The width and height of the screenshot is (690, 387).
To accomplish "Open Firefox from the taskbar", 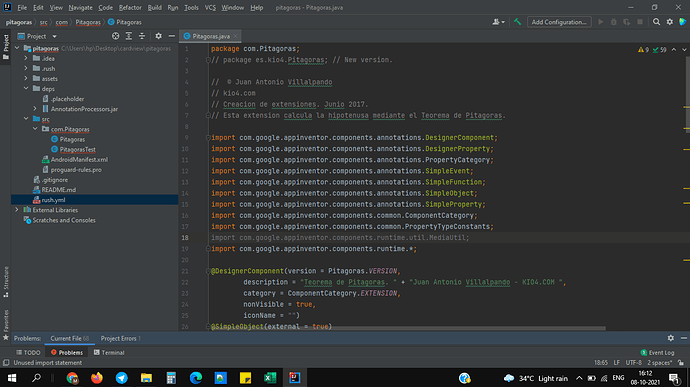I will 97,378.
